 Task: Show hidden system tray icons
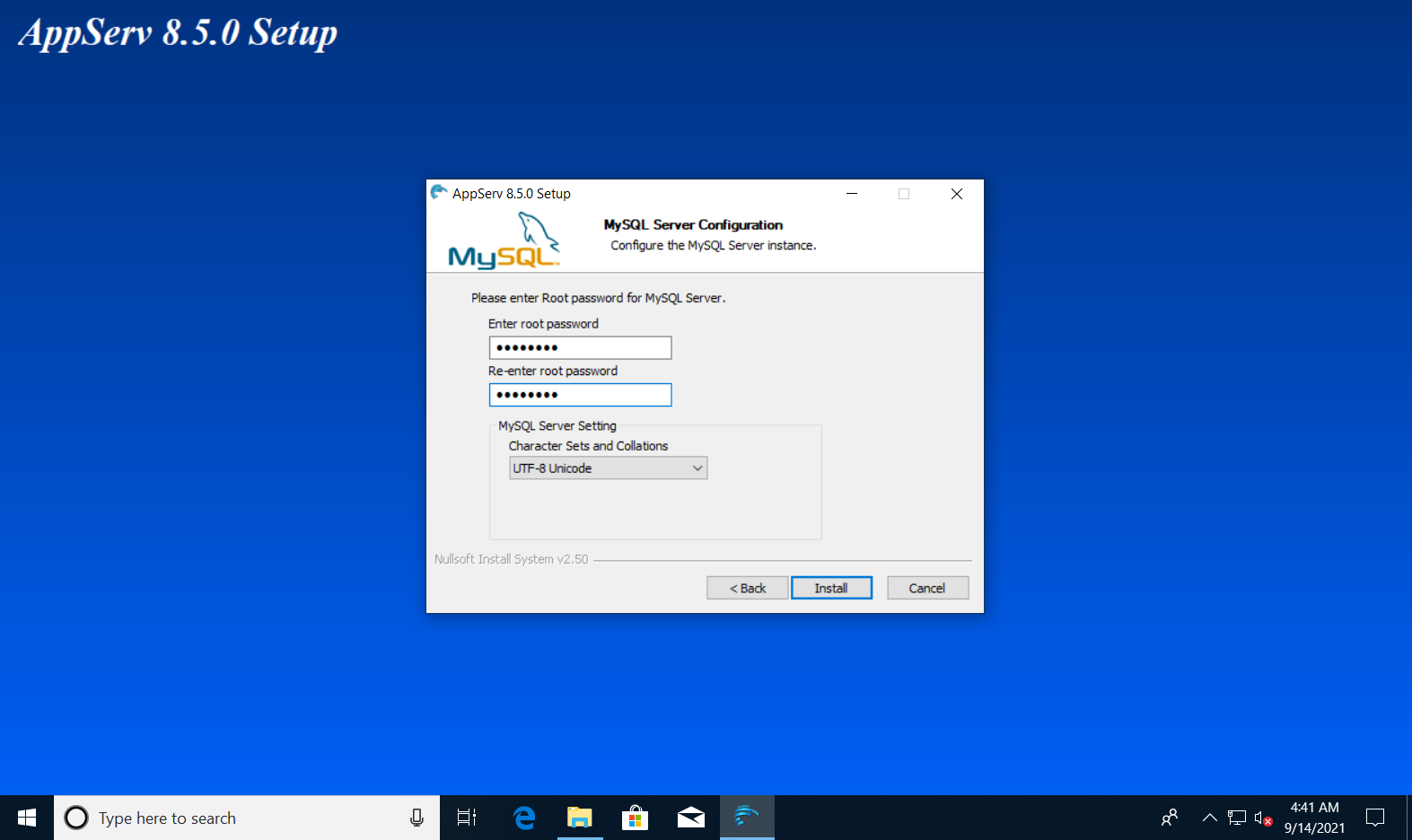click(x=1210, y=818)
